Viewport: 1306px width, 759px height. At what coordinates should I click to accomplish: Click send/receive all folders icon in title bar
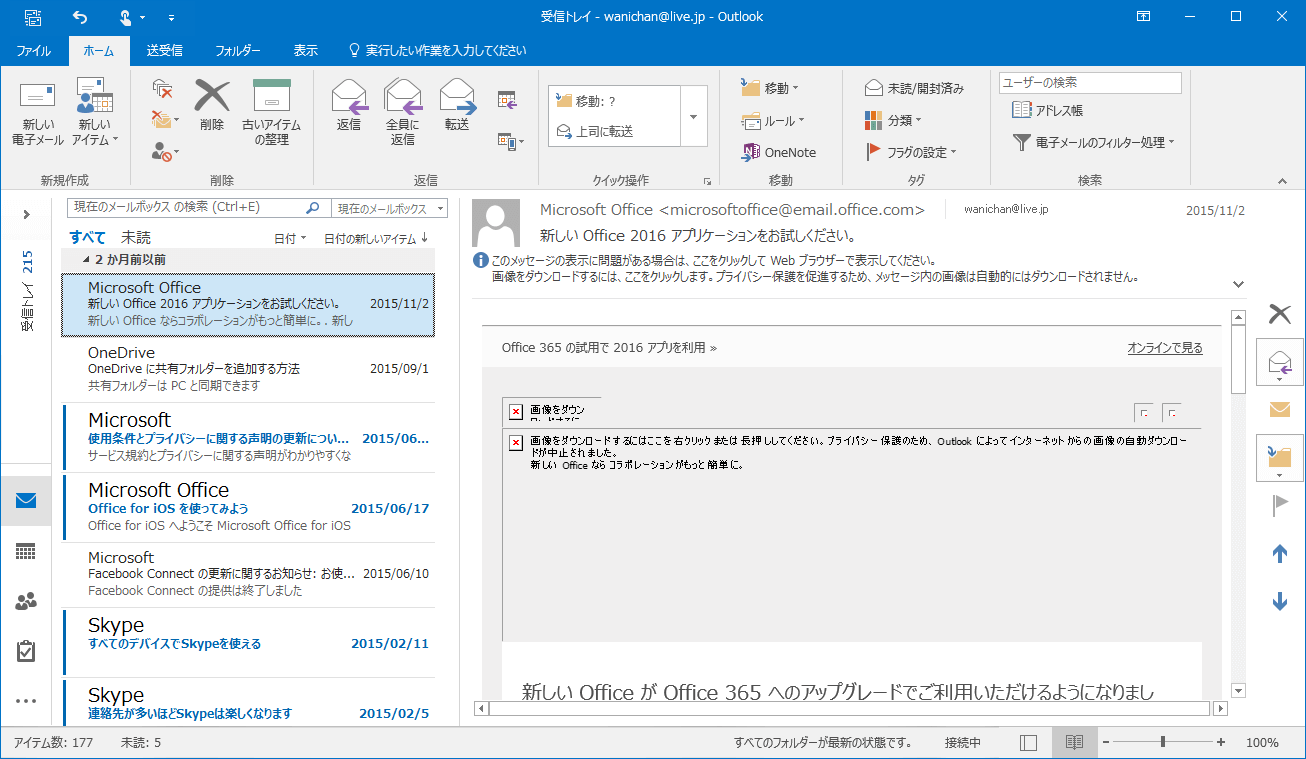click(33, 17)
